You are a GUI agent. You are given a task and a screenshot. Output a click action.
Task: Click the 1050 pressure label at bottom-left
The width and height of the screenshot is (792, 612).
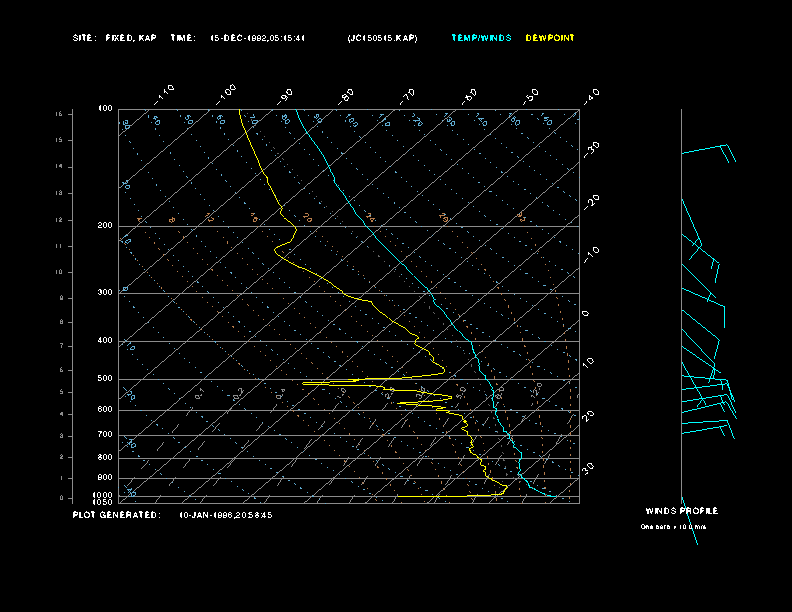click(103, 502)
